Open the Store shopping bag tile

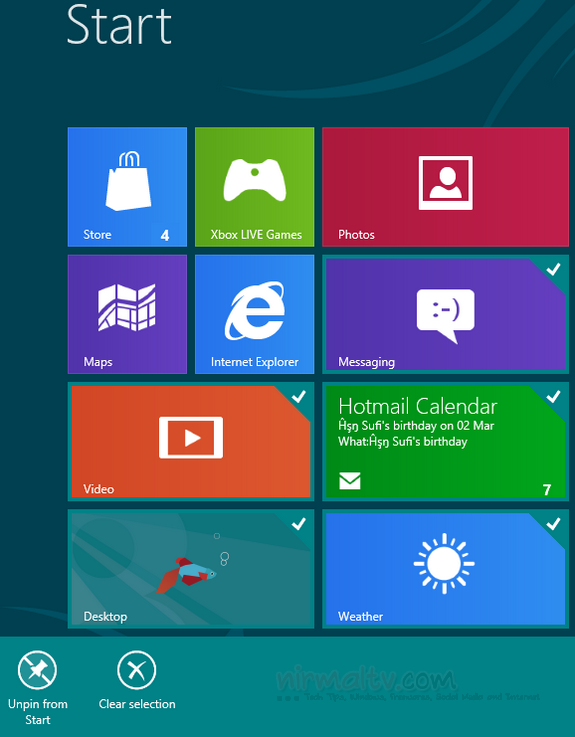(127, 187)
